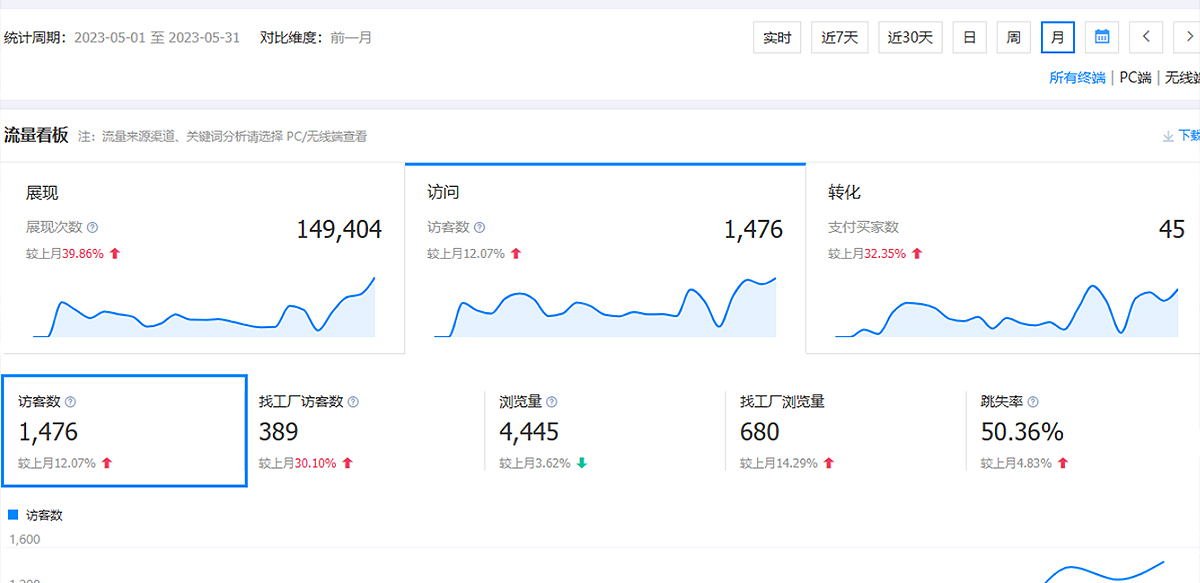This screenshot has width=1200, height=583.
Task: Click help icon next to 跳失率
Action: pyautogui.click(x=1033, y=402)
